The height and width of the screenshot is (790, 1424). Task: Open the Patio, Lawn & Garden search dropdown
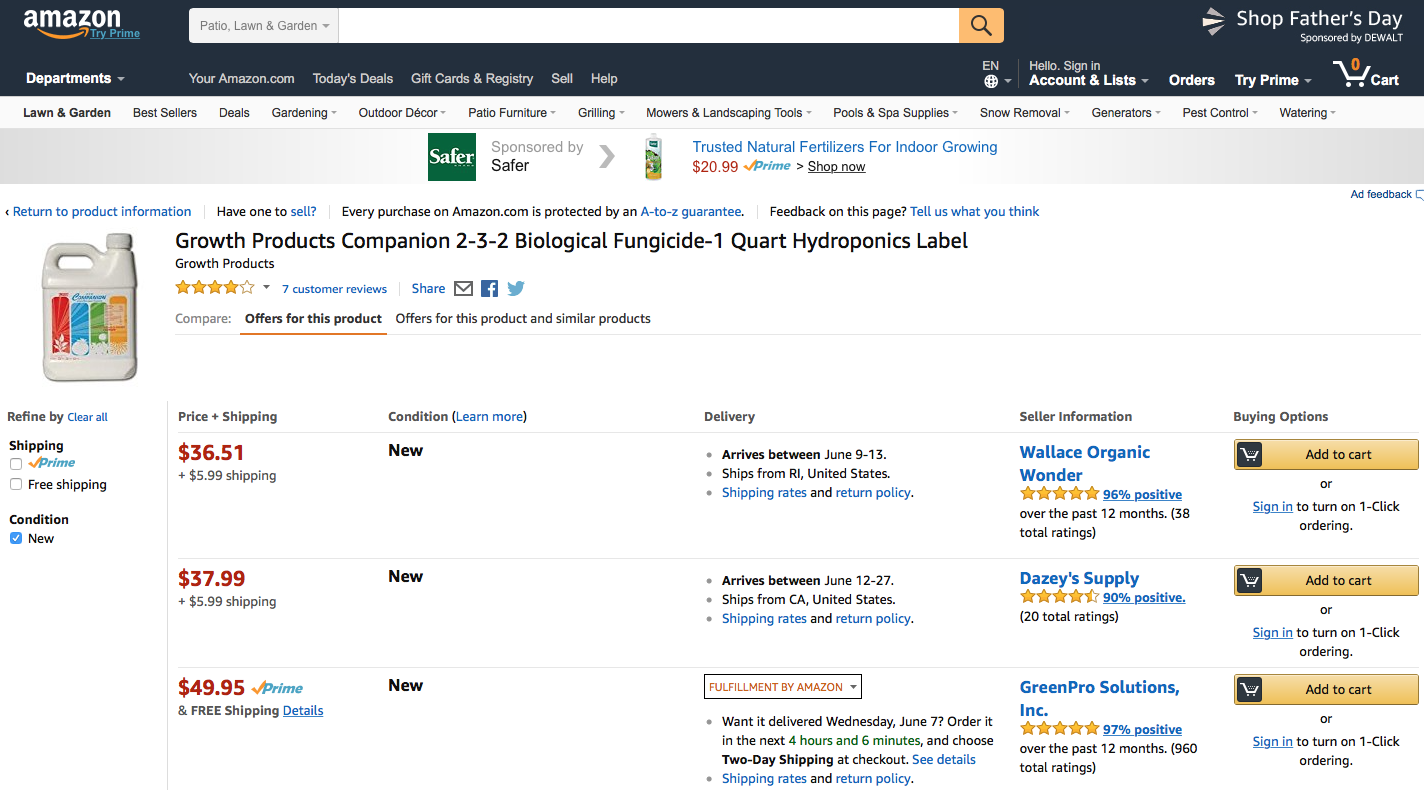(x=264, y=26)
